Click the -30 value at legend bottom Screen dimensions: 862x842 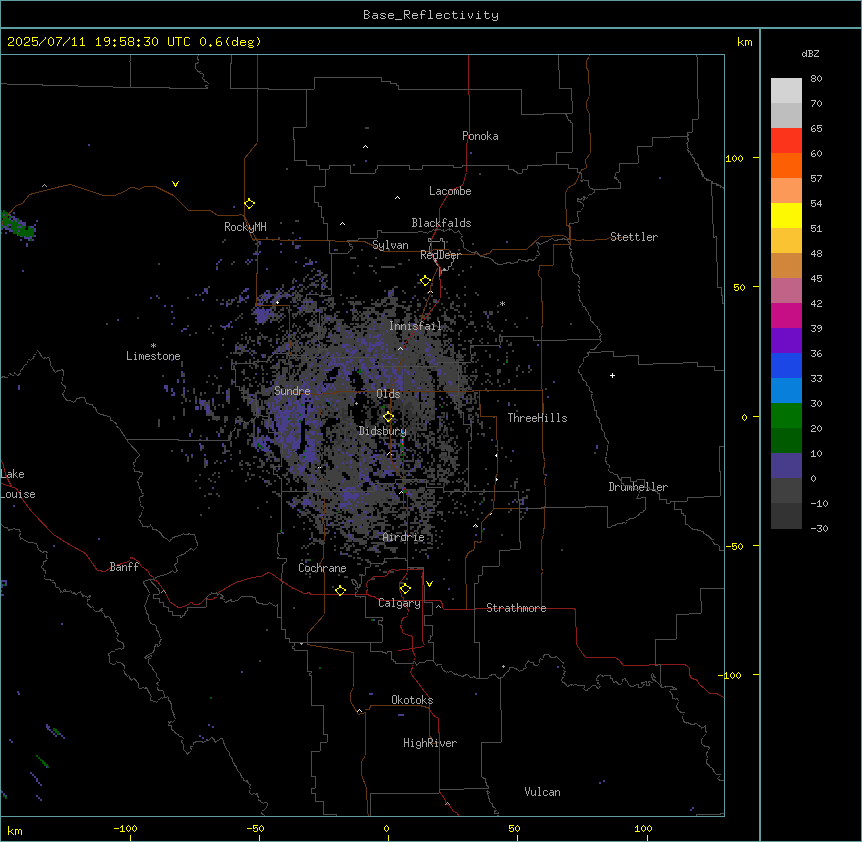click(819, 528)
